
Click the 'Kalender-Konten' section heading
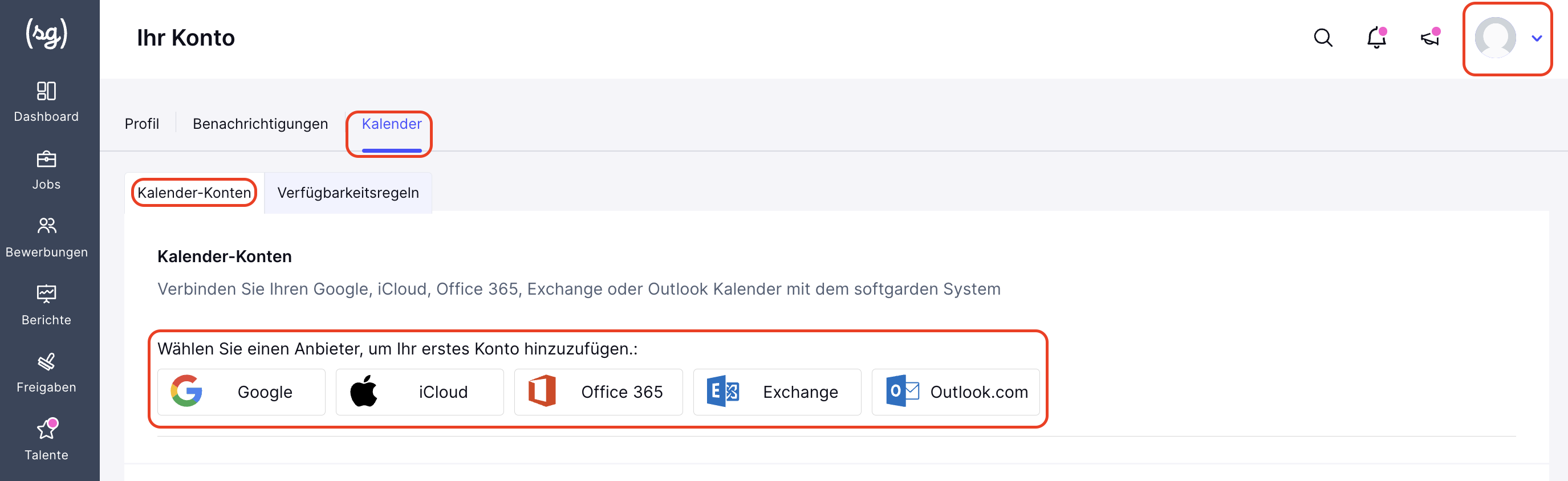pos(225,256)
